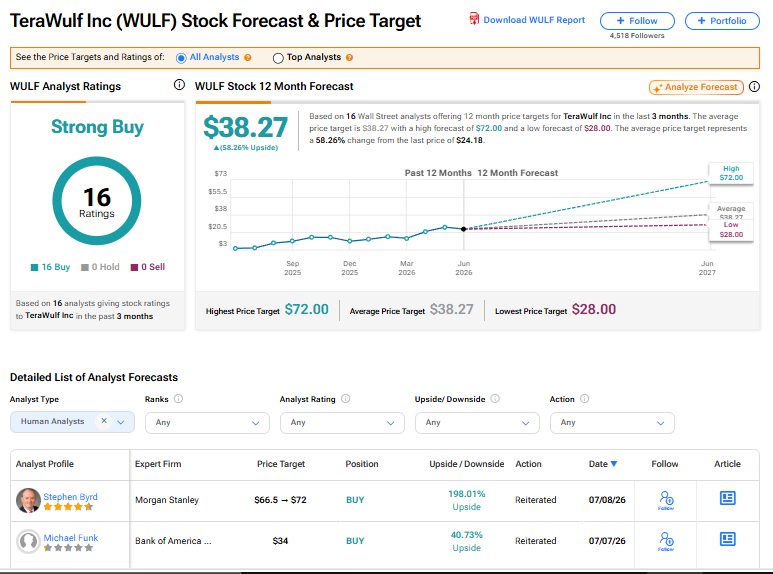This screenshot has height=574, width=773.
Task: Open the Analyst Rating dropdown
Action: pos(342,423)
